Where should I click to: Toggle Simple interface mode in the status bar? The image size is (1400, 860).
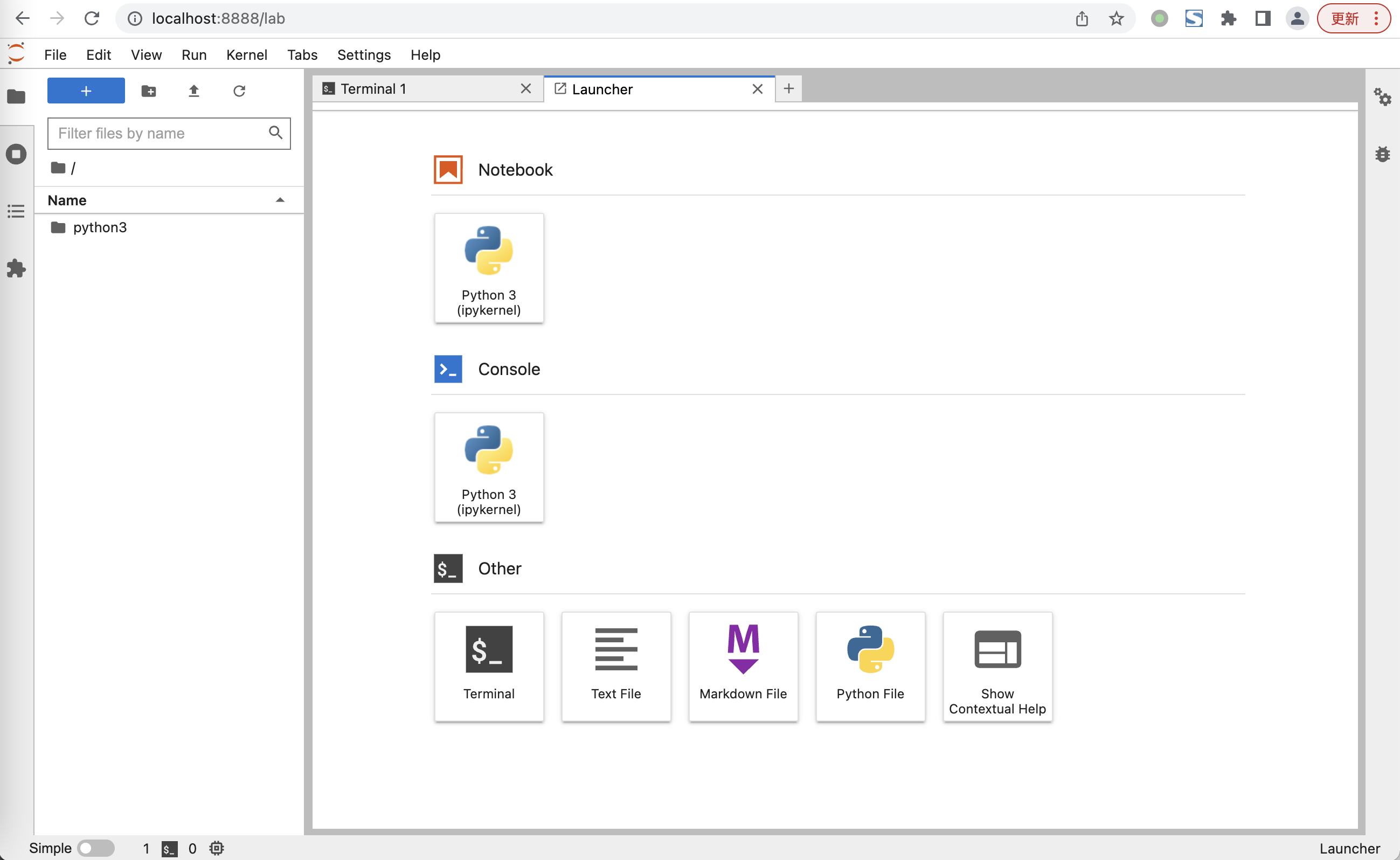pos(95,848)
